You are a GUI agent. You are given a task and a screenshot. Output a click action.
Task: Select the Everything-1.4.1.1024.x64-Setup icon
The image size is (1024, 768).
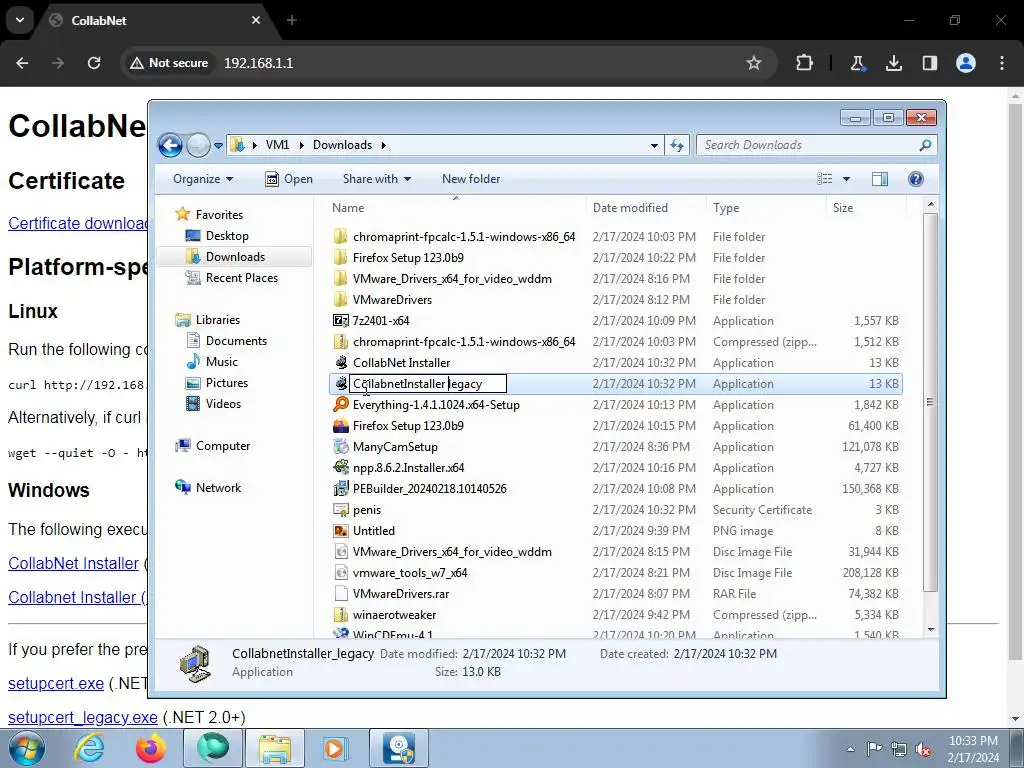340,405
